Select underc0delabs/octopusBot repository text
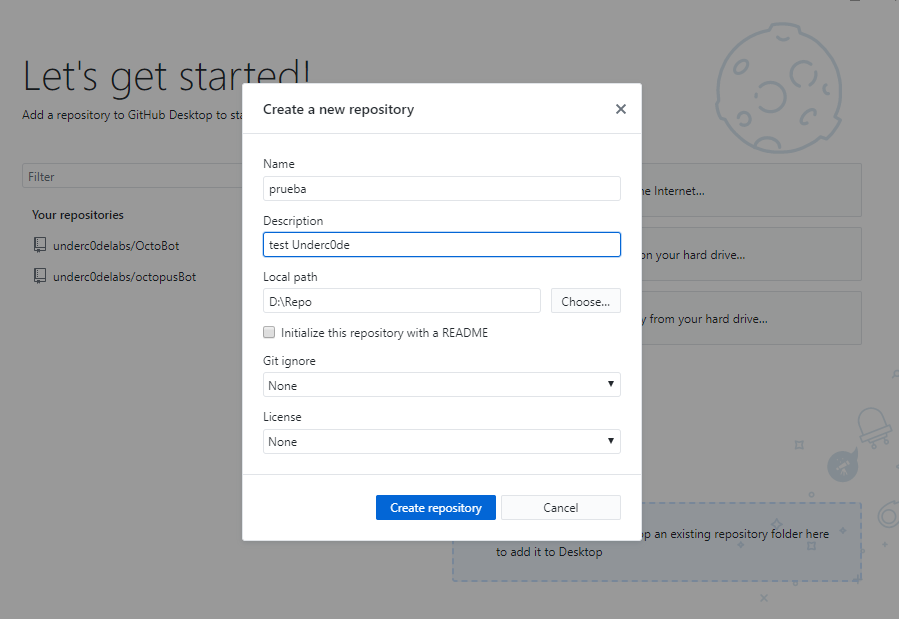This screenshot has height=619, width=899. pyautogui.click(x=124, y=277)
